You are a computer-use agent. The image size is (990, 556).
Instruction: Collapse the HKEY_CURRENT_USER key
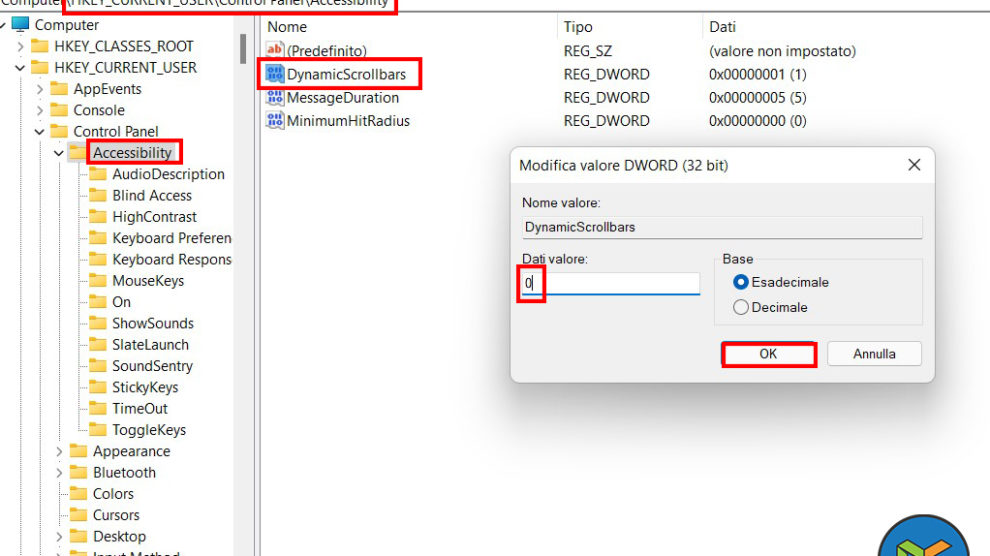pyautogui.click(x=20, y=68)
